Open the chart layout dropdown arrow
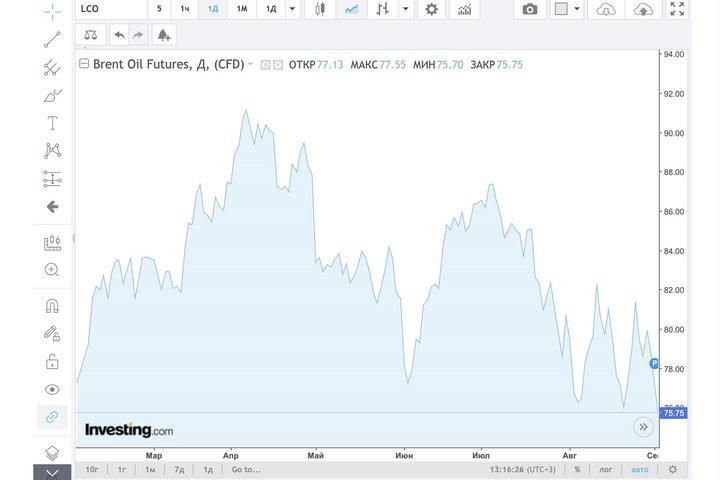This screenshot has width=720, height=480. (x=583, y=9)
